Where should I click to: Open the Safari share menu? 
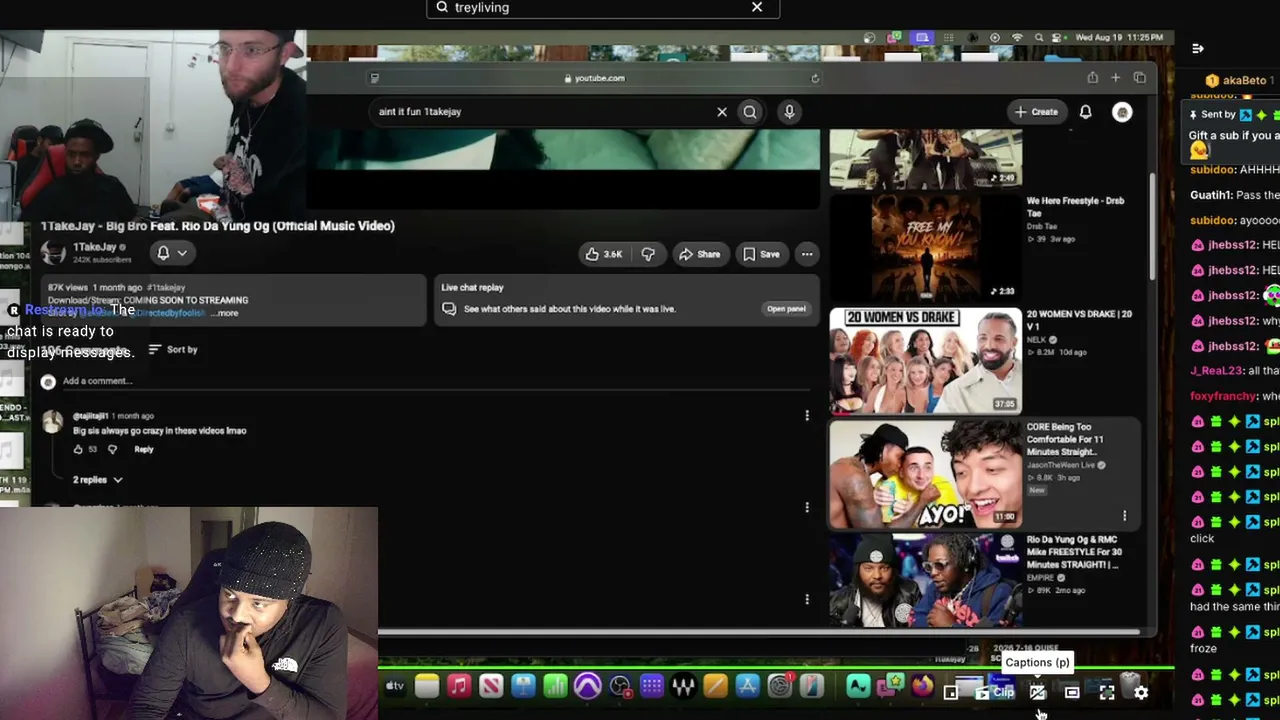click(x=1092, y=78)
